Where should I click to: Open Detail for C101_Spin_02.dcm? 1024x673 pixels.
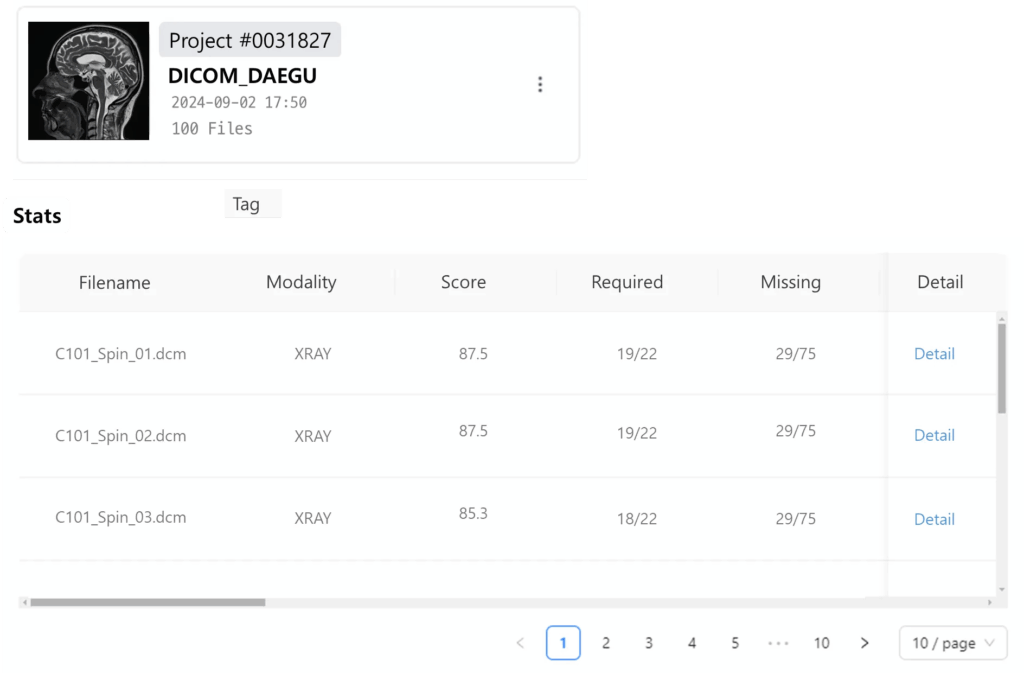pos(934,435)
